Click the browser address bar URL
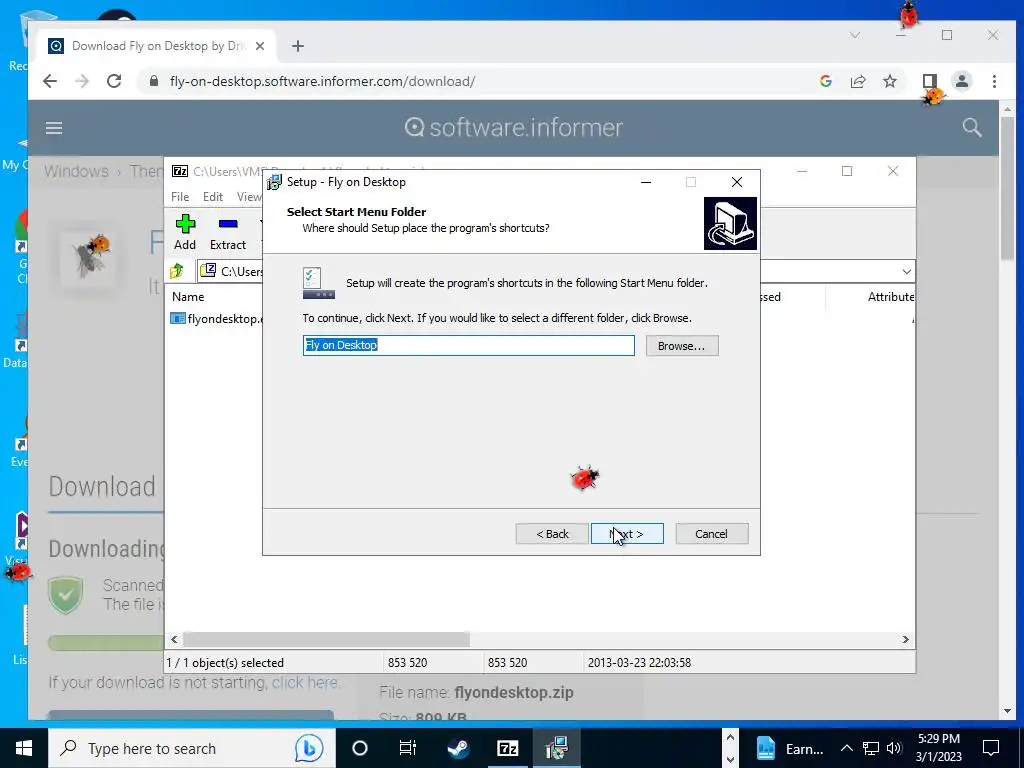 pos(322,82)
